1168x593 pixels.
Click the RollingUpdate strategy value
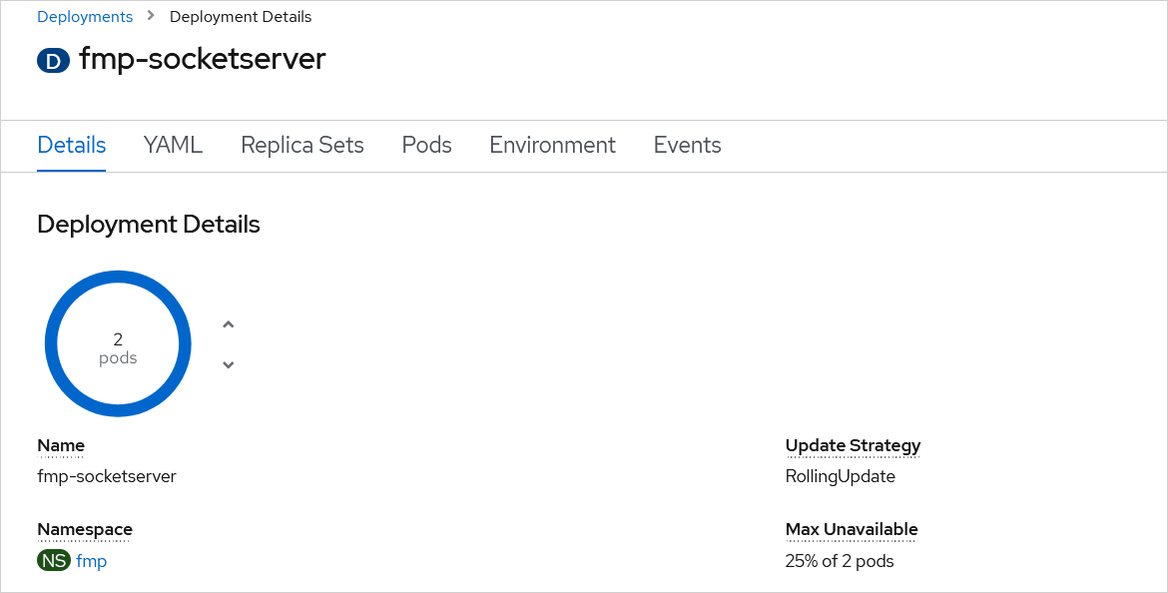840,476
